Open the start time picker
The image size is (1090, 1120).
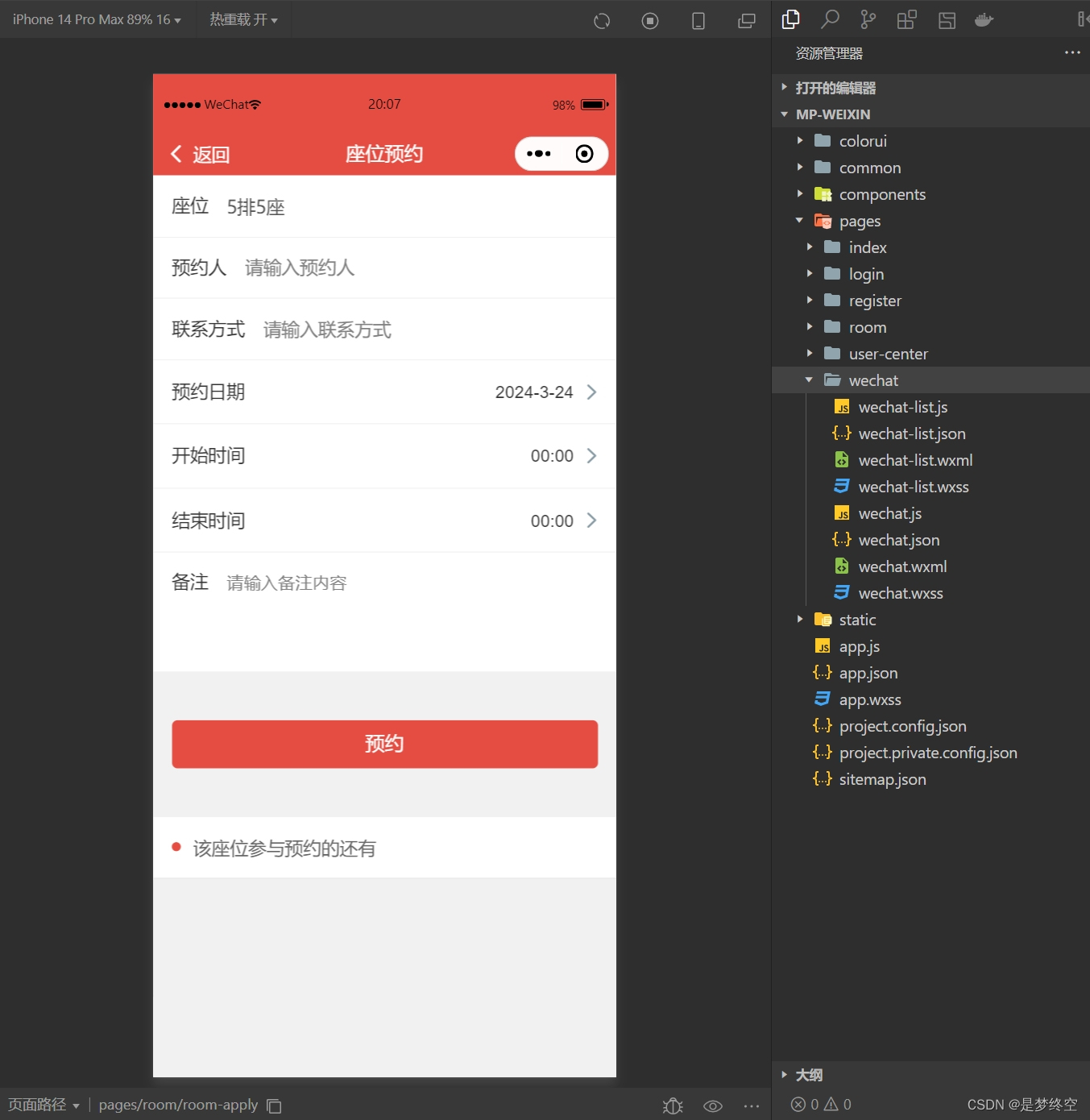point(384,456)
